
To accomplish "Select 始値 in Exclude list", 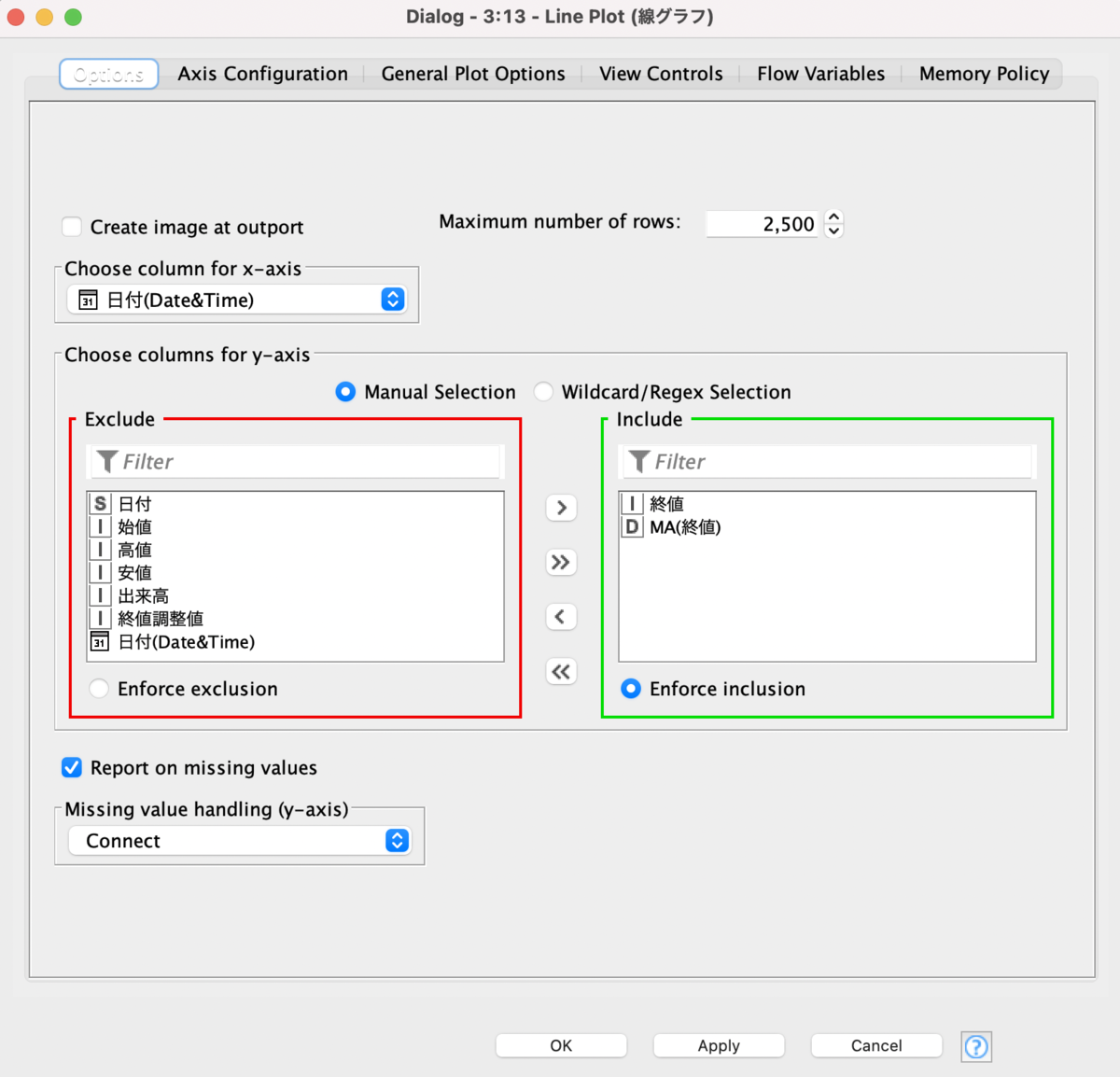I will click(295, 527).
